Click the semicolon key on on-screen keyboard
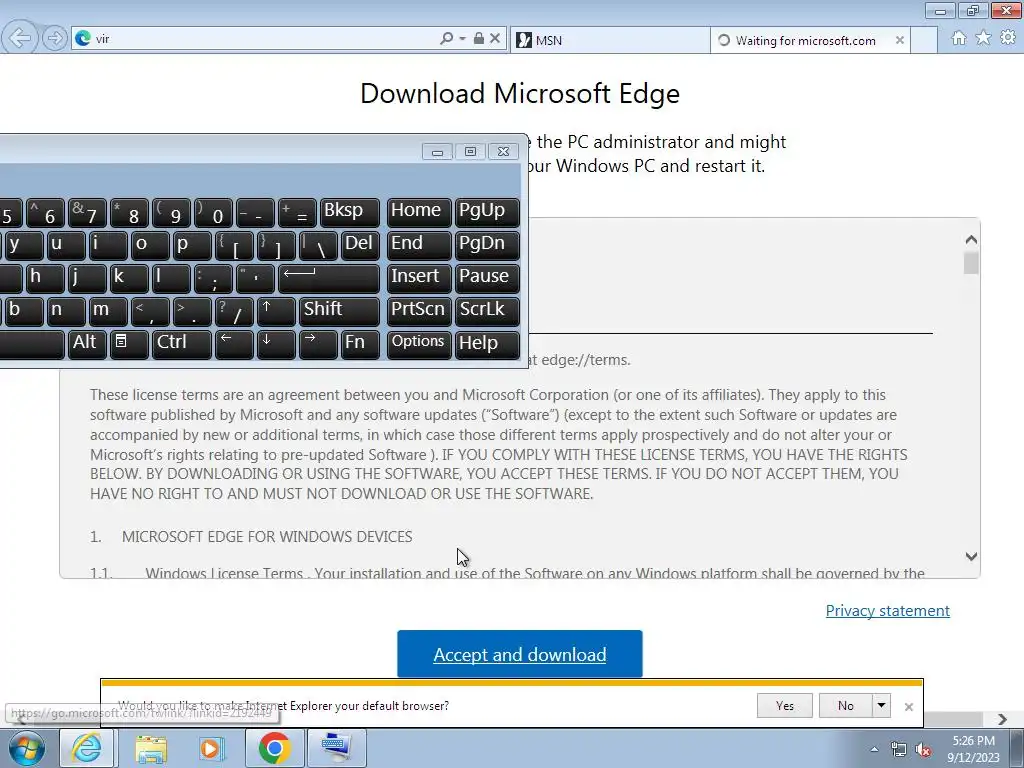This screenshot has height=768, width=1024. click(213, 278)
